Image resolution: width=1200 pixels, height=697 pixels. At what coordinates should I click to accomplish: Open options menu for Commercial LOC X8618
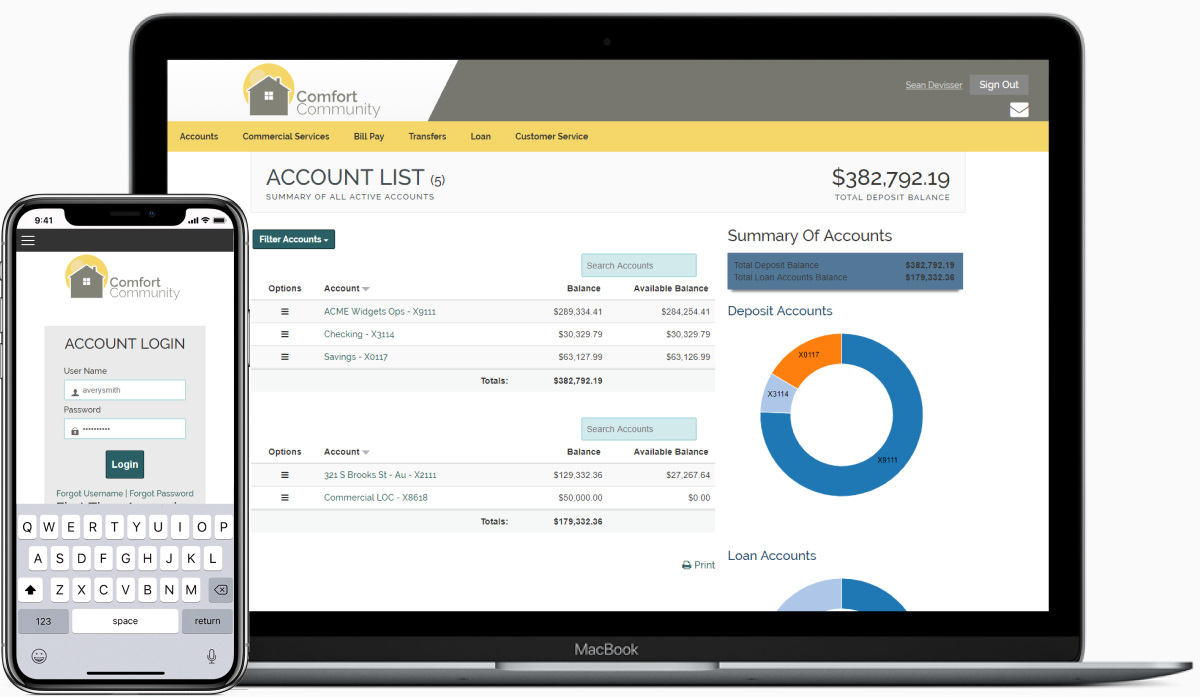click(285, 498)
